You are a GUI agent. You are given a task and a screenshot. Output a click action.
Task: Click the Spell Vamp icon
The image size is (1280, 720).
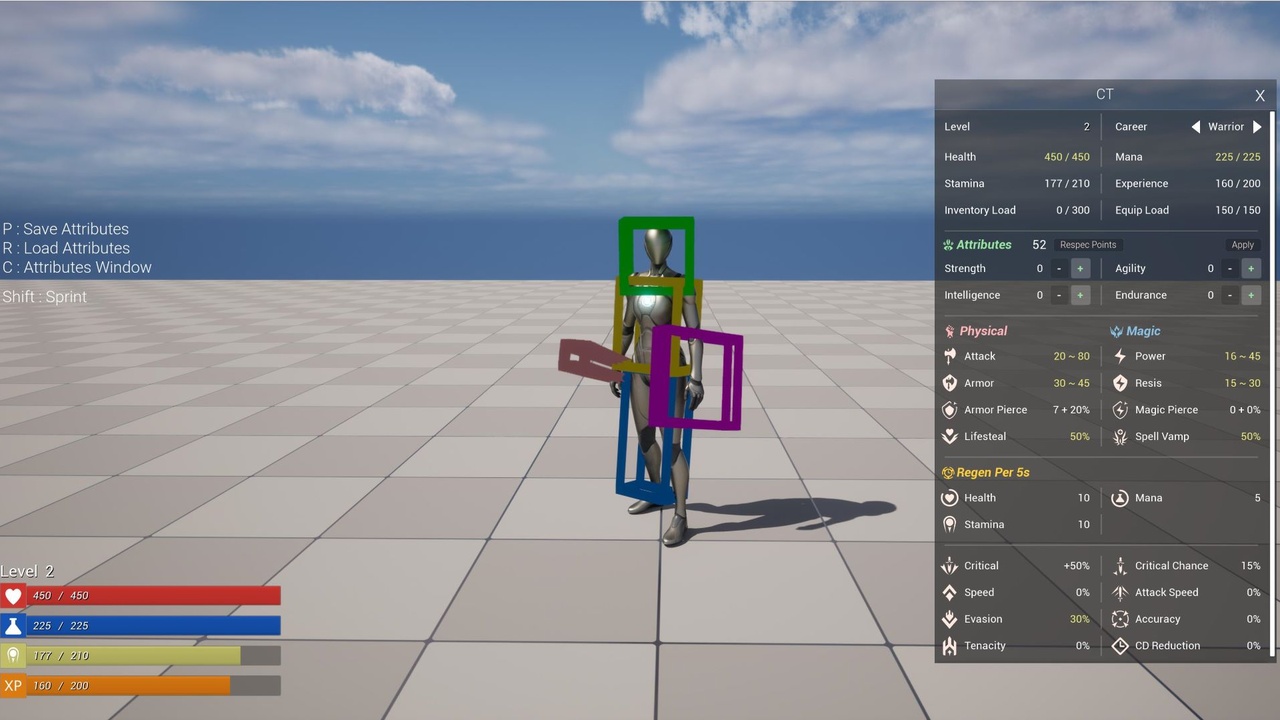pyautogui.click(x=1120, y=437)
